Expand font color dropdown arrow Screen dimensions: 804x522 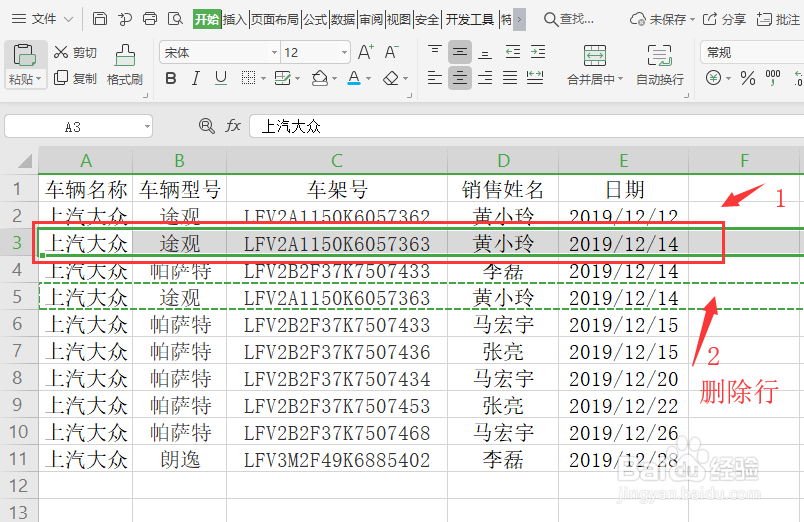pyautogui.click(x=368, y=78)
